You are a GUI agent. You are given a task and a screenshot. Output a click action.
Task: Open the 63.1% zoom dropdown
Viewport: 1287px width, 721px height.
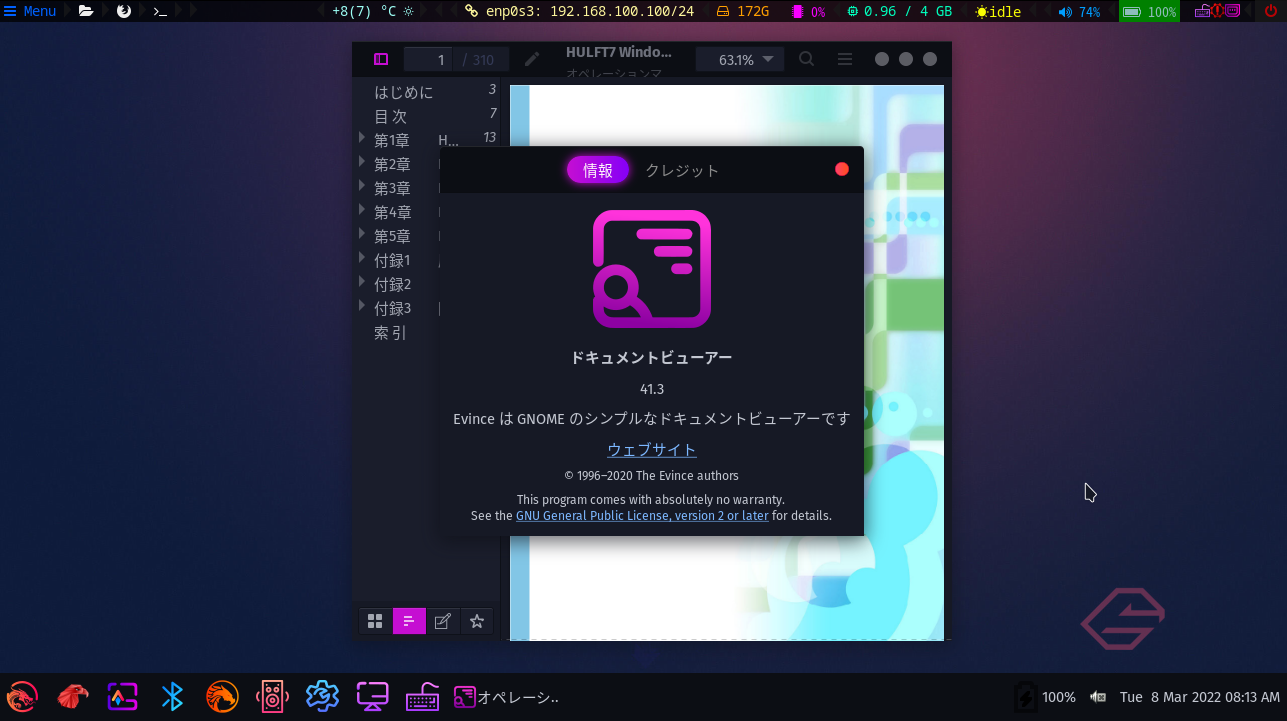(x=741, y=60)
